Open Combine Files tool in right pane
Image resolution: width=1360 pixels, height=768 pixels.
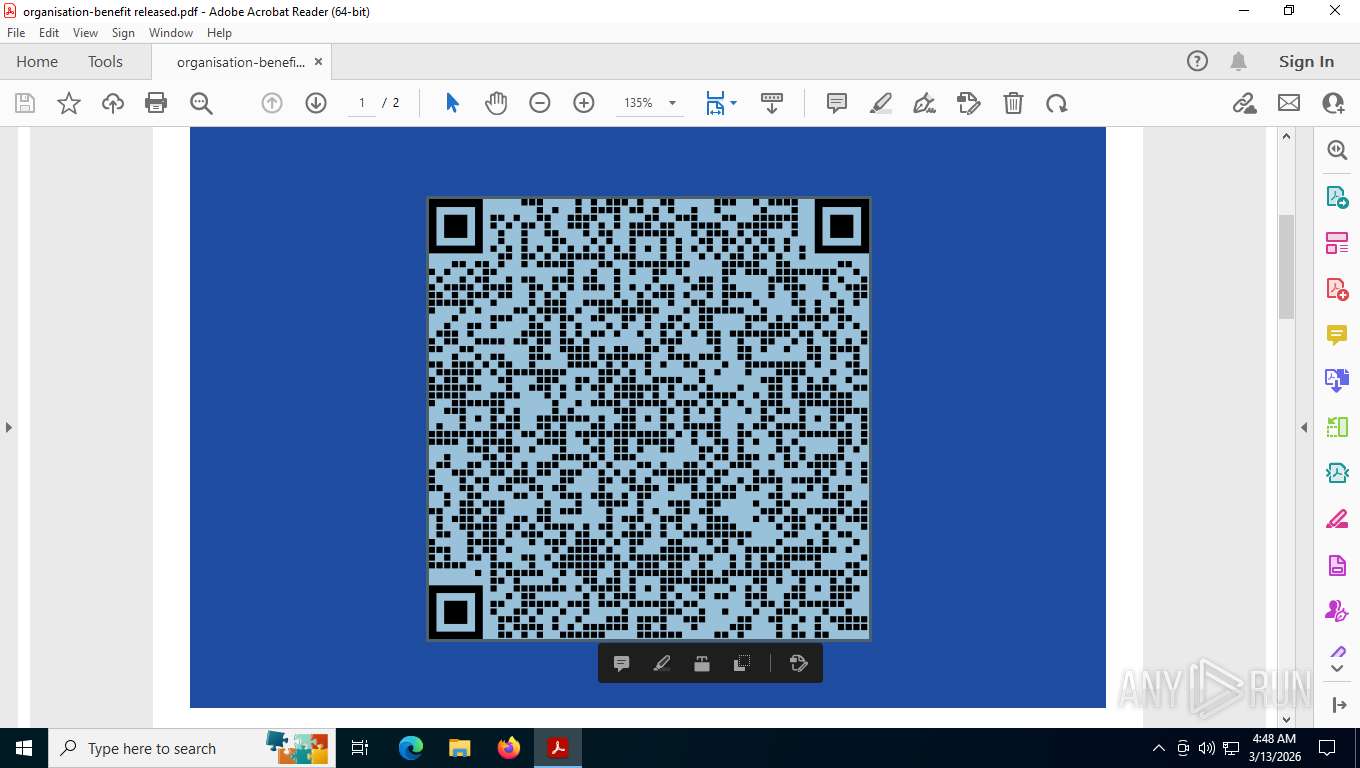pyautogui.click(x=1337, y=381)
